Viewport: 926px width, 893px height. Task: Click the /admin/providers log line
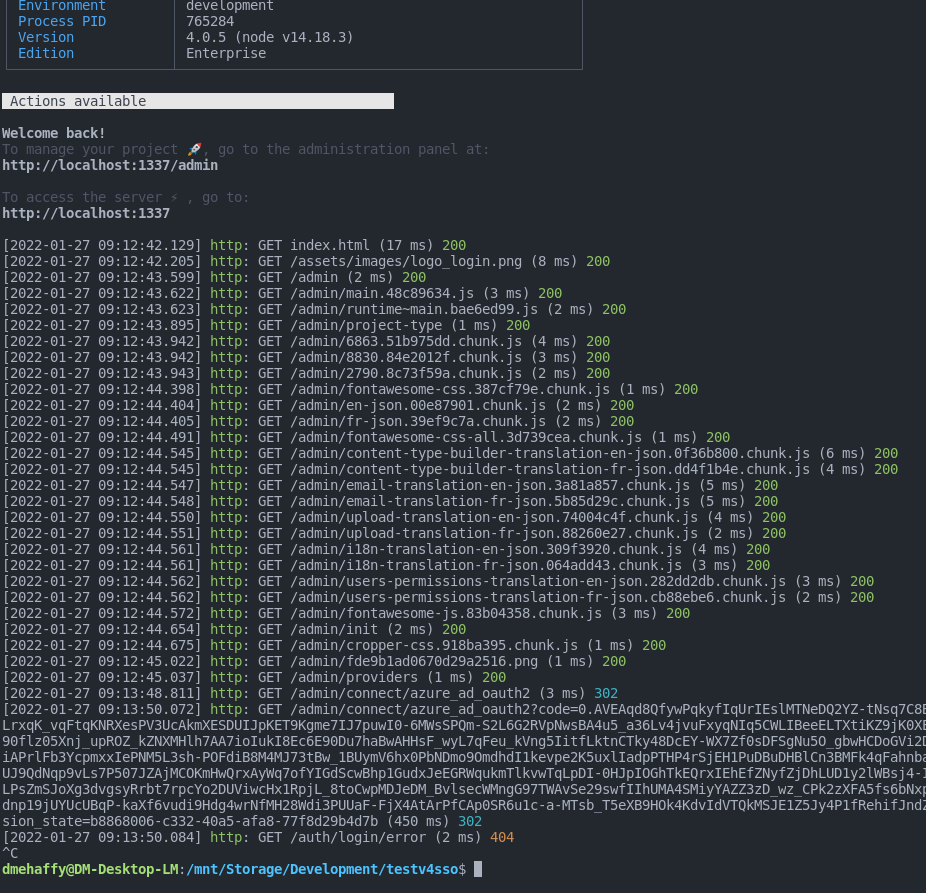pyautogui.click(x=255, y=677)
